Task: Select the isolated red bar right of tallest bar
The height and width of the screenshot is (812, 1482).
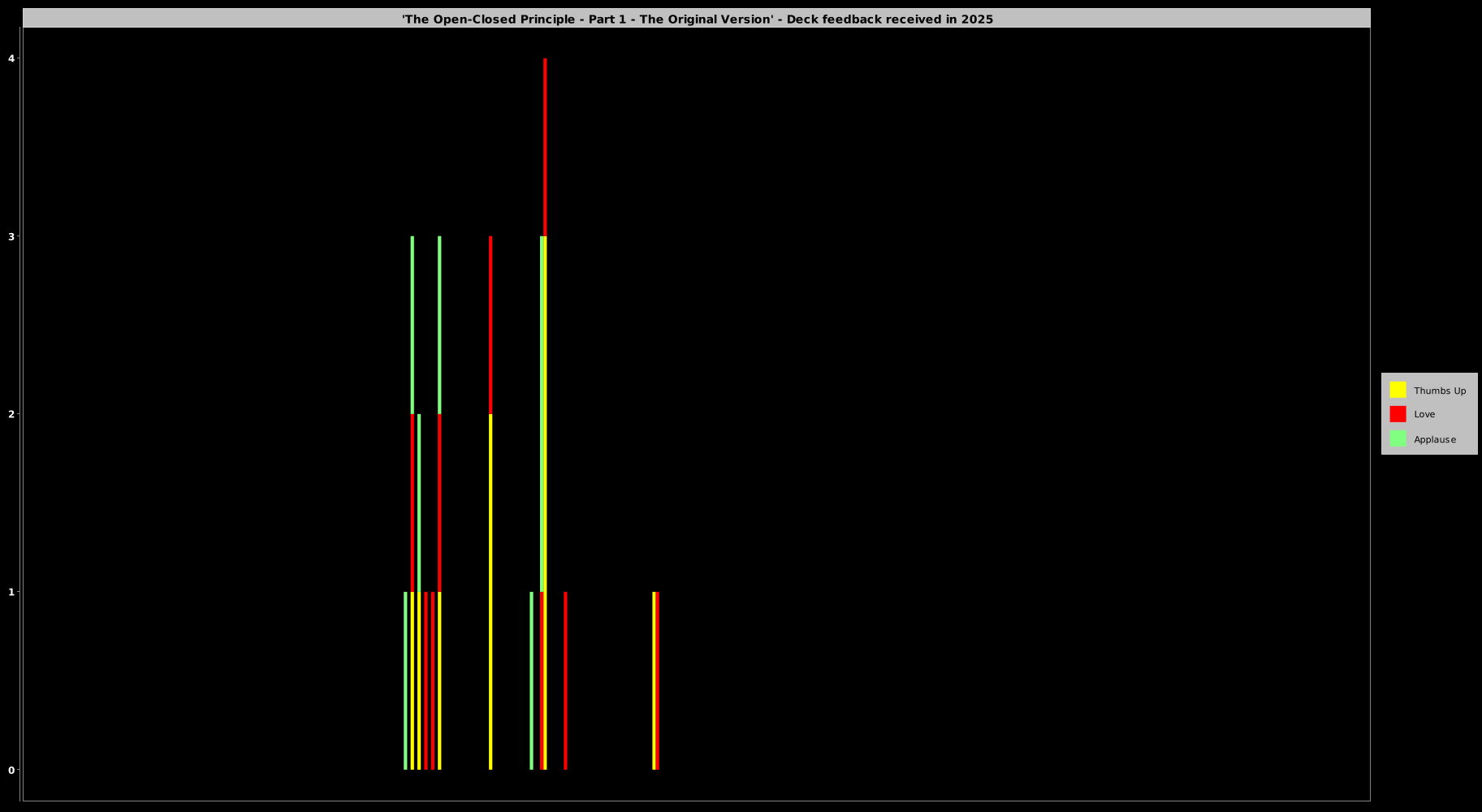Action: [565, 680]
